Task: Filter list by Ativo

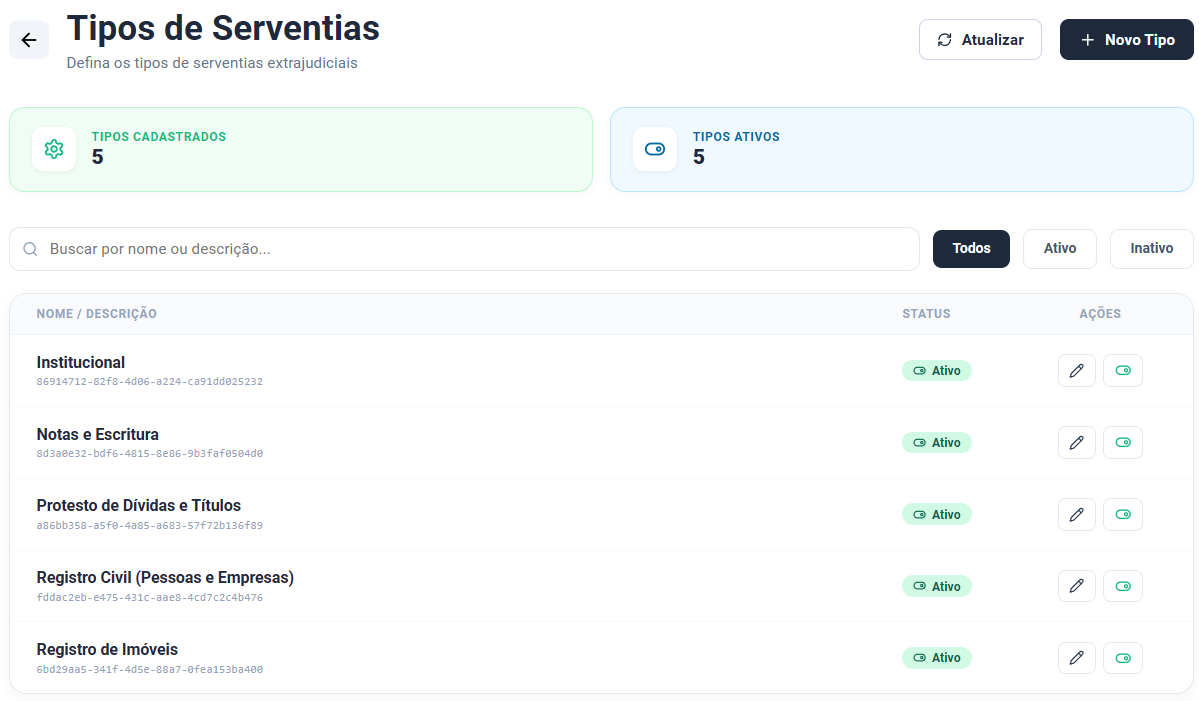Action: tap(1060, 248)
